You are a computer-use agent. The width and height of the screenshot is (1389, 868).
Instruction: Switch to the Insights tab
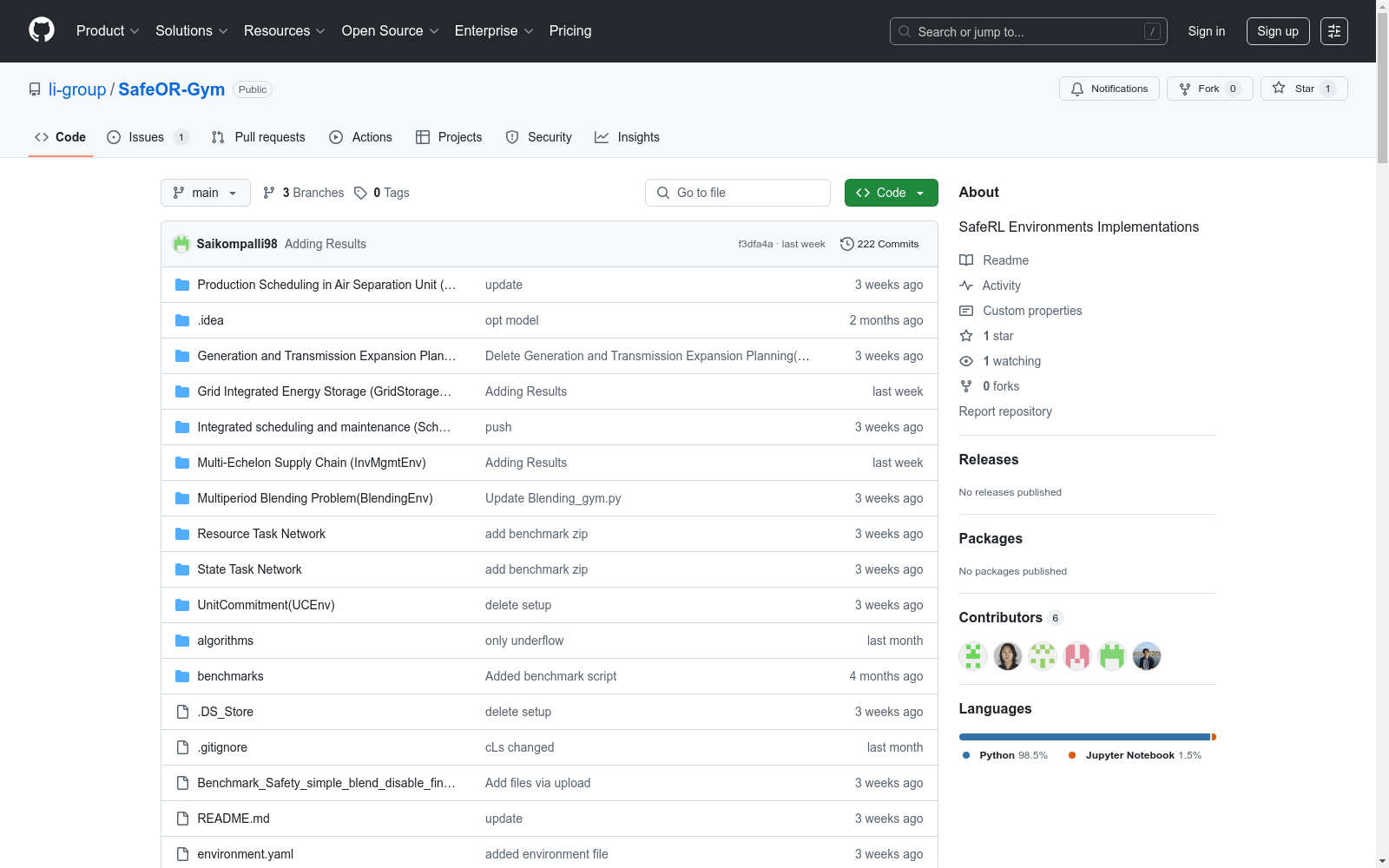click(628, 137)
